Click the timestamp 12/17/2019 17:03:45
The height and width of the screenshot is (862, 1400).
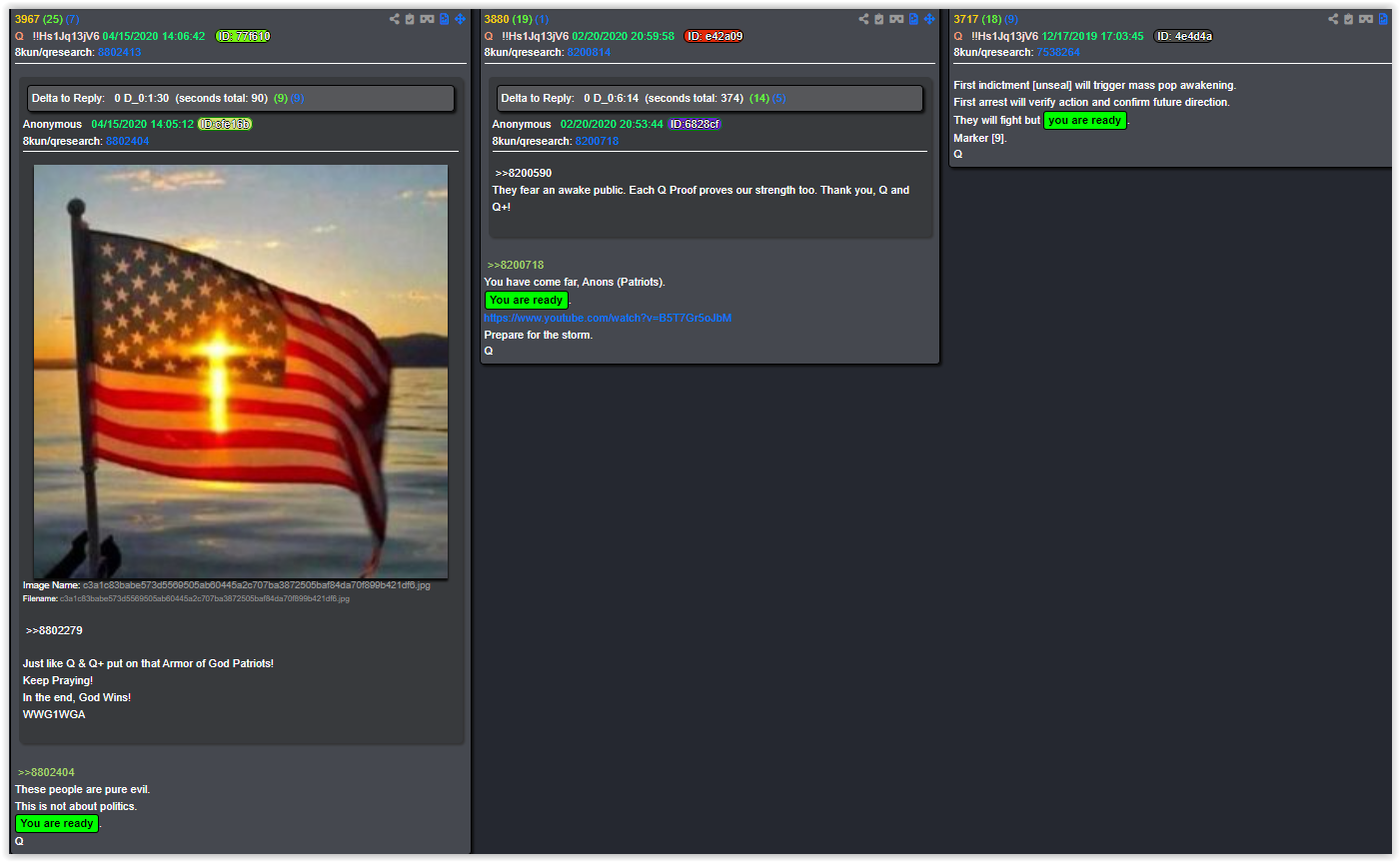coord(1093,36)
